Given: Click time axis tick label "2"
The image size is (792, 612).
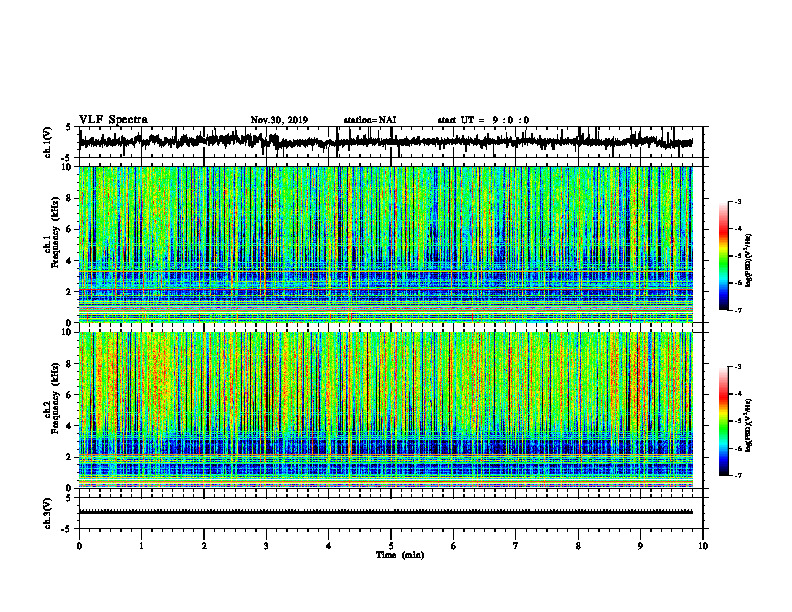Looking at the screenshot, I should tap(204, 546).
